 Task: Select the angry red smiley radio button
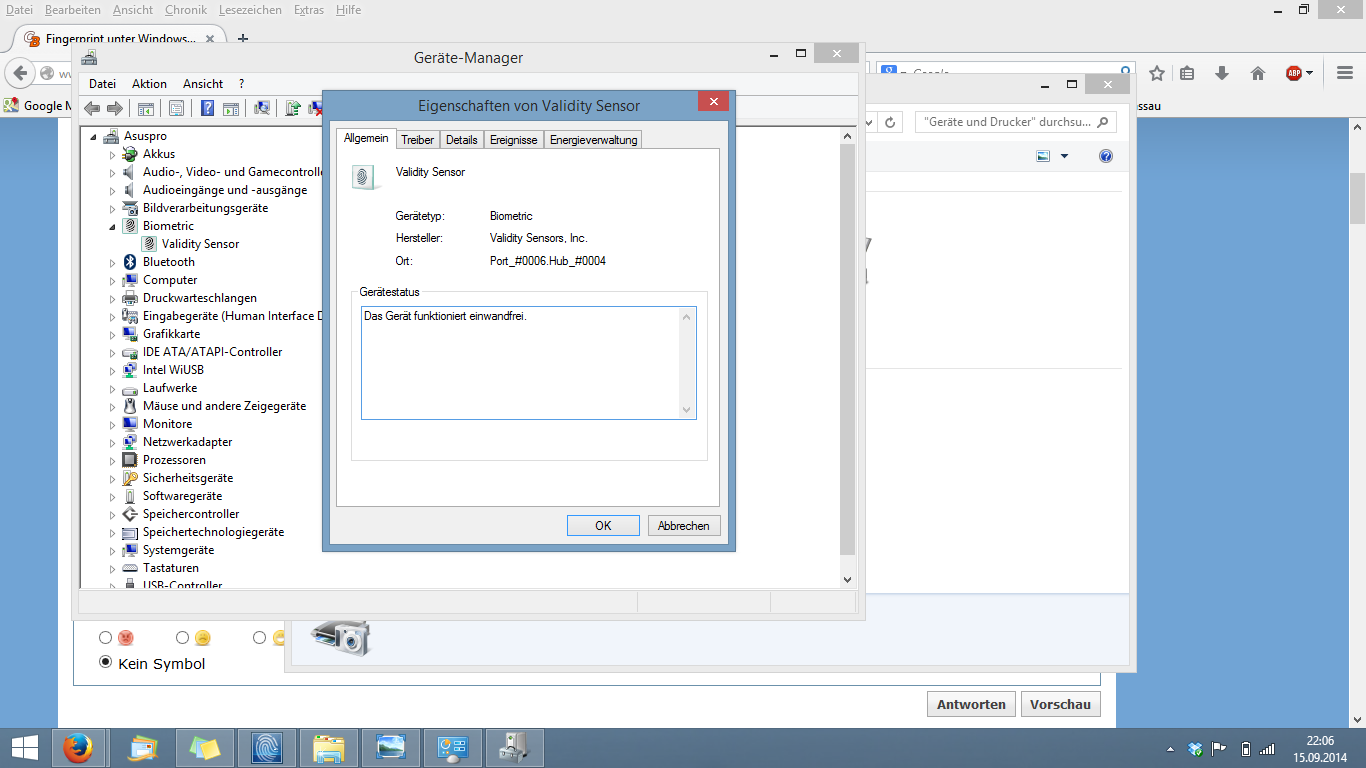[x=105, y=637]
